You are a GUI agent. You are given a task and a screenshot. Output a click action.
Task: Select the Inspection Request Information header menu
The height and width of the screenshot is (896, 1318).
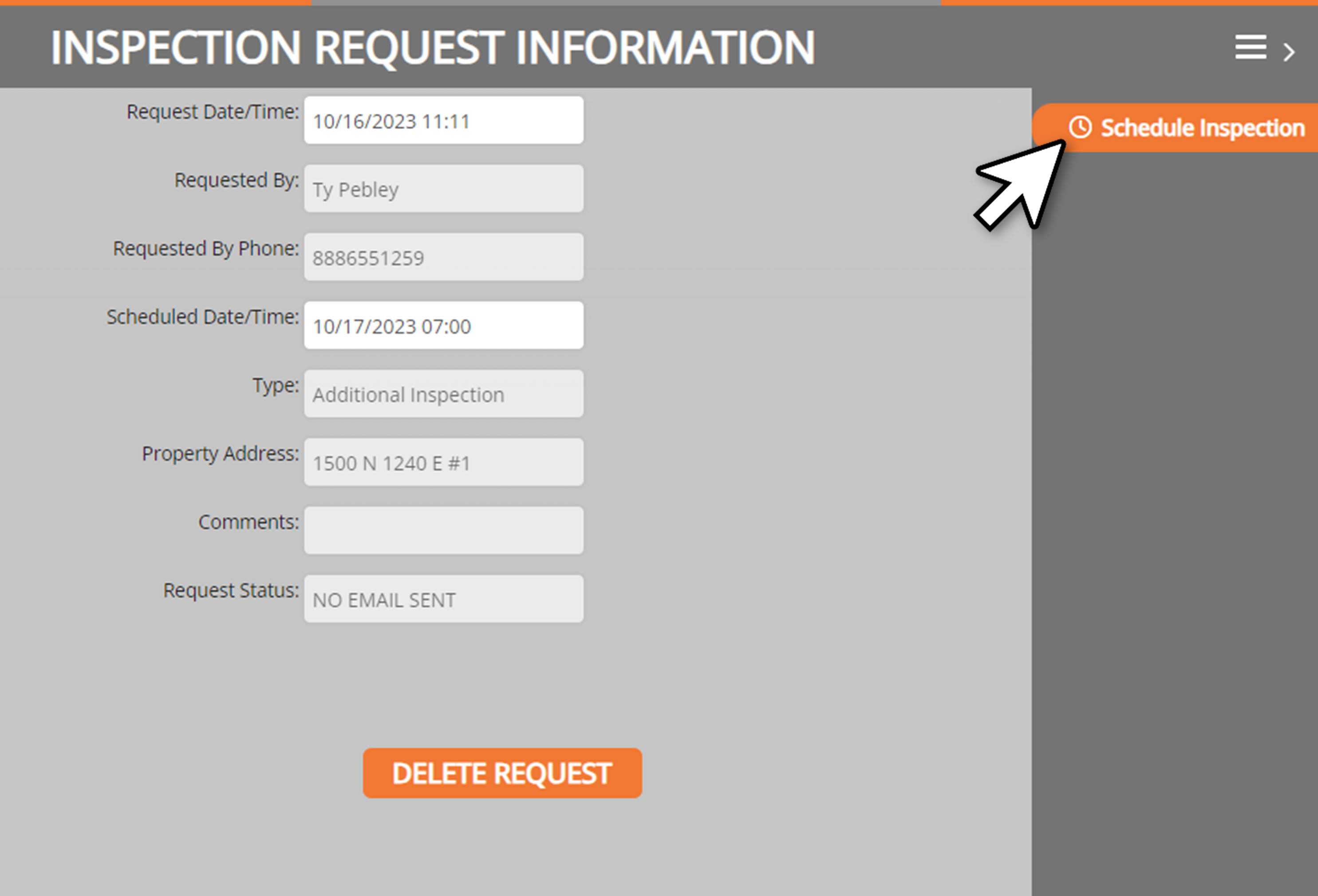pyautogui.click(x=1251, y=46)
